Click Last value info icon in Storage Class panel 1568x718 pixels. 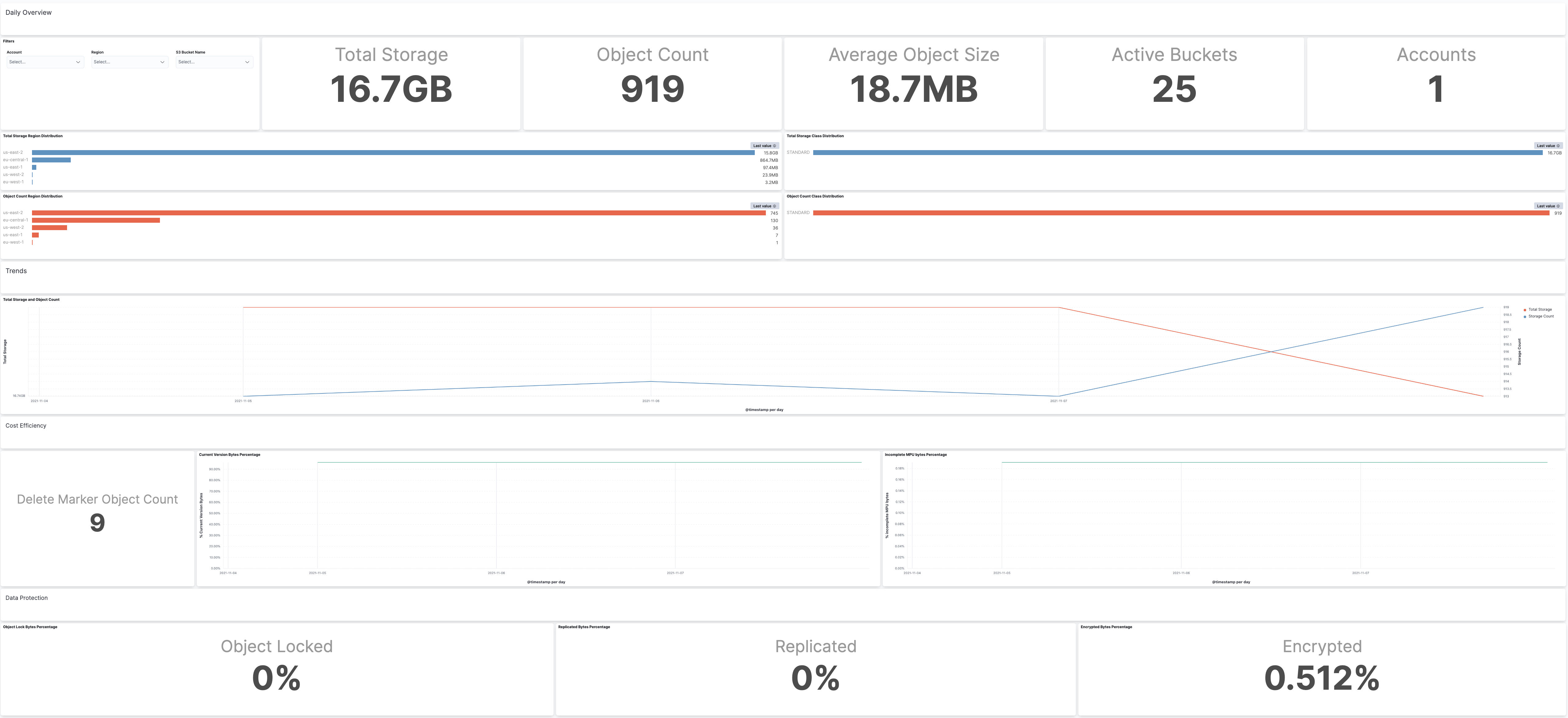(1558, 146)
